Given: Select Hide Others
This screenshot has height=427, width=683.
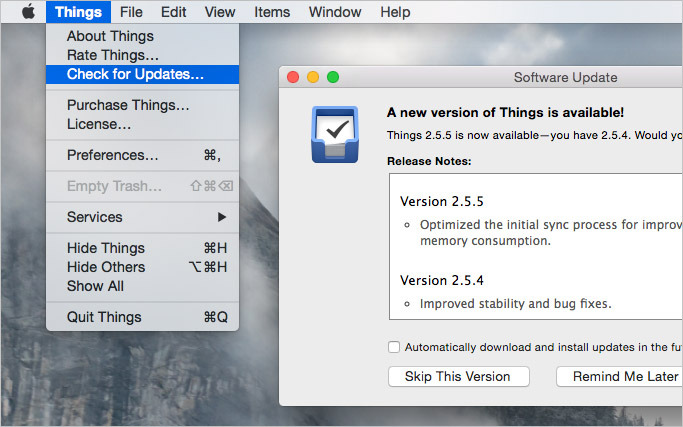Looking at the screenshot, I should pos(142,267).
